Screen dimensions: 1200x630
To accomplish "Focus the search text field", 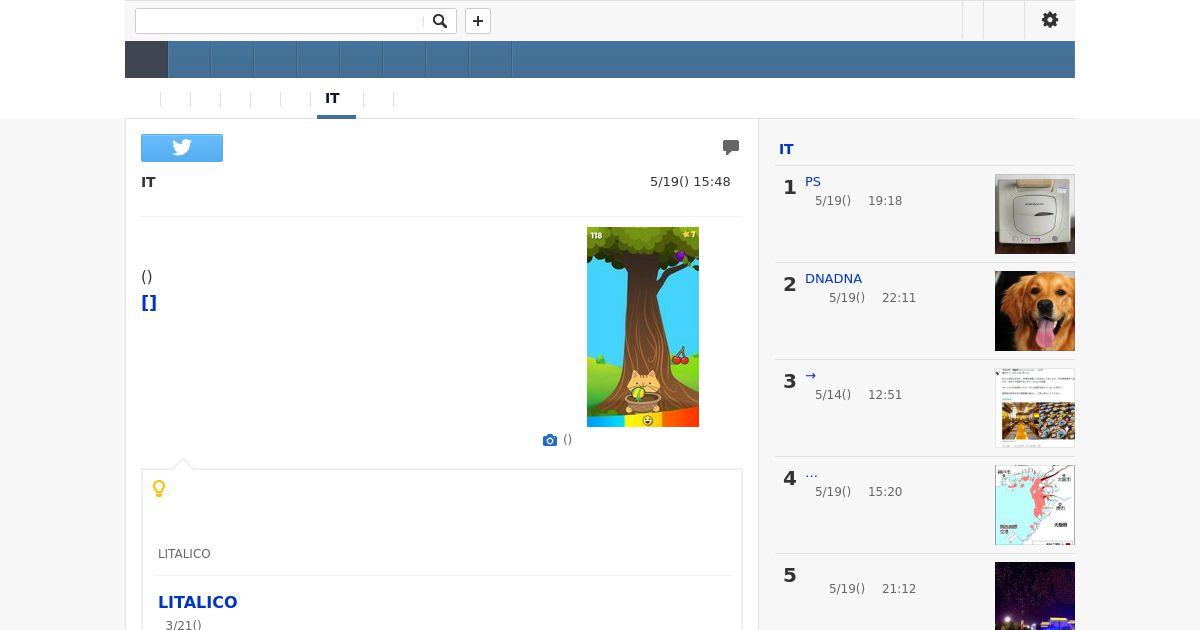I will 280,21.
